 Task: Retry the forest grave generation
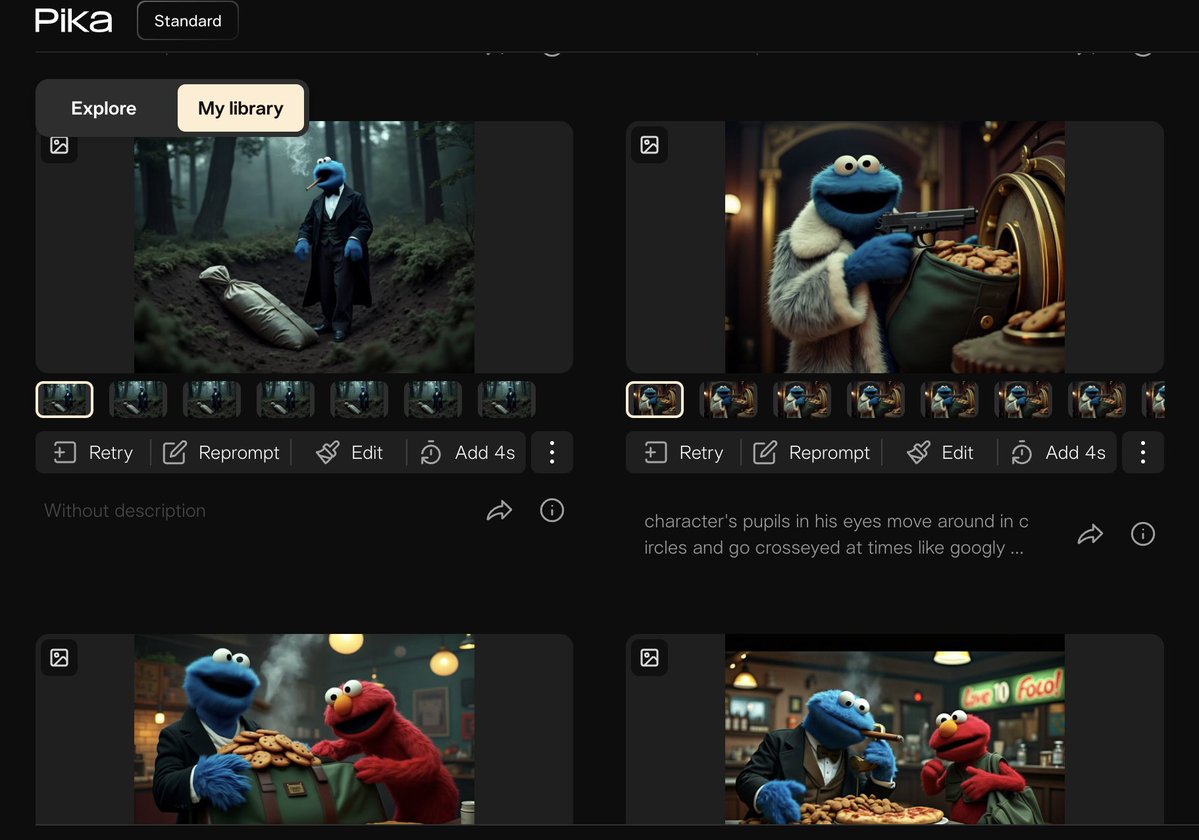coord(91,452)
